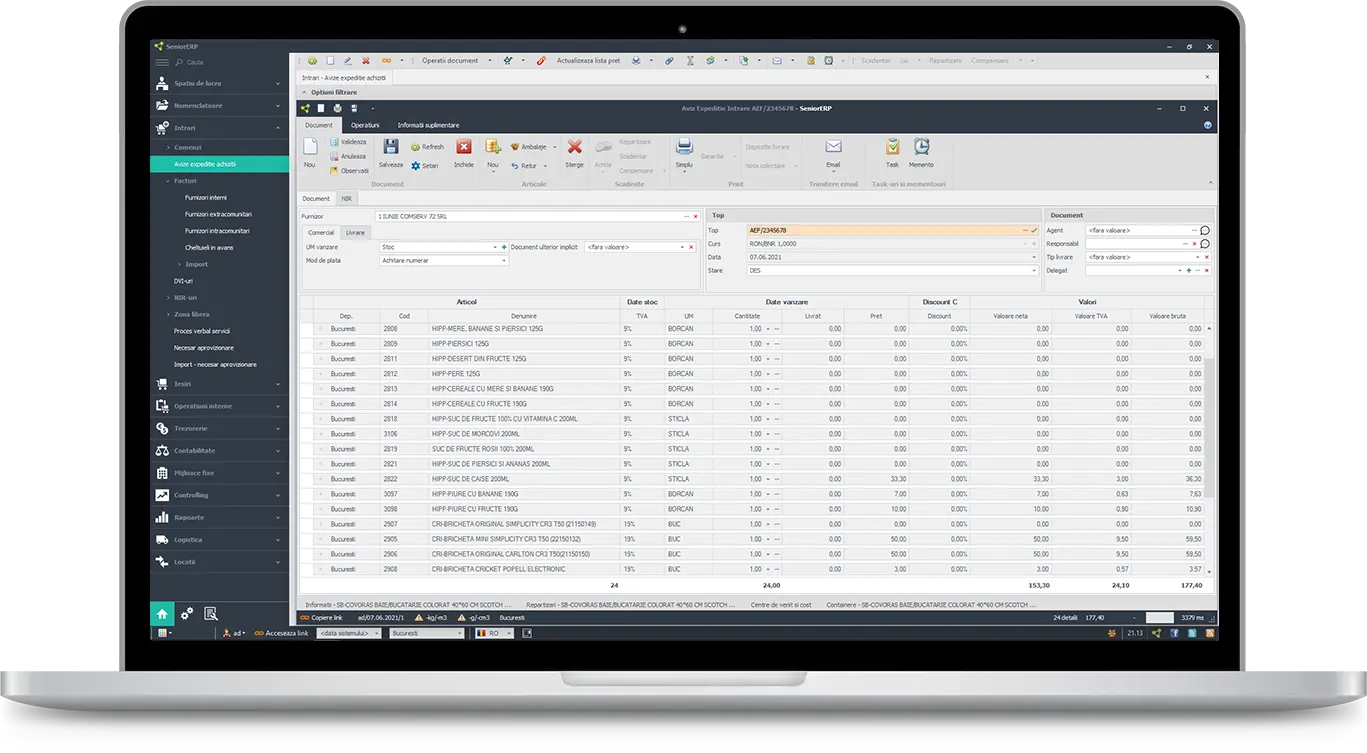Click the speech bubble icon beside Agent field

tap(1205, 230)
